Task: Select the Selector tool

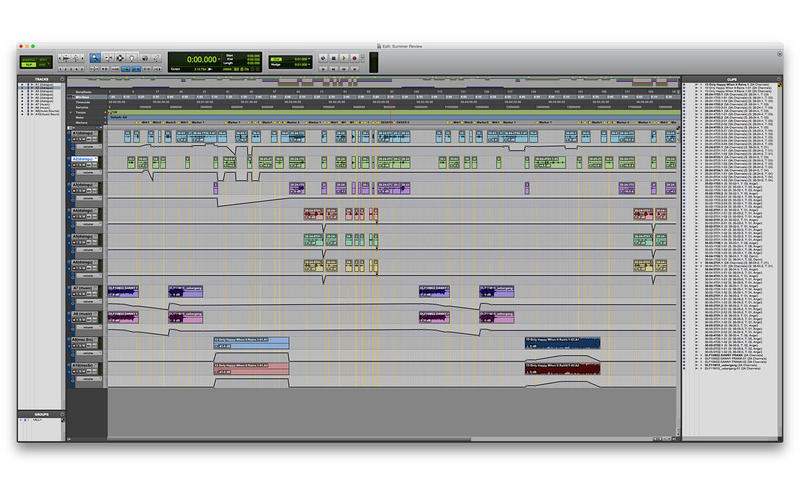Action: pos(120,58)
